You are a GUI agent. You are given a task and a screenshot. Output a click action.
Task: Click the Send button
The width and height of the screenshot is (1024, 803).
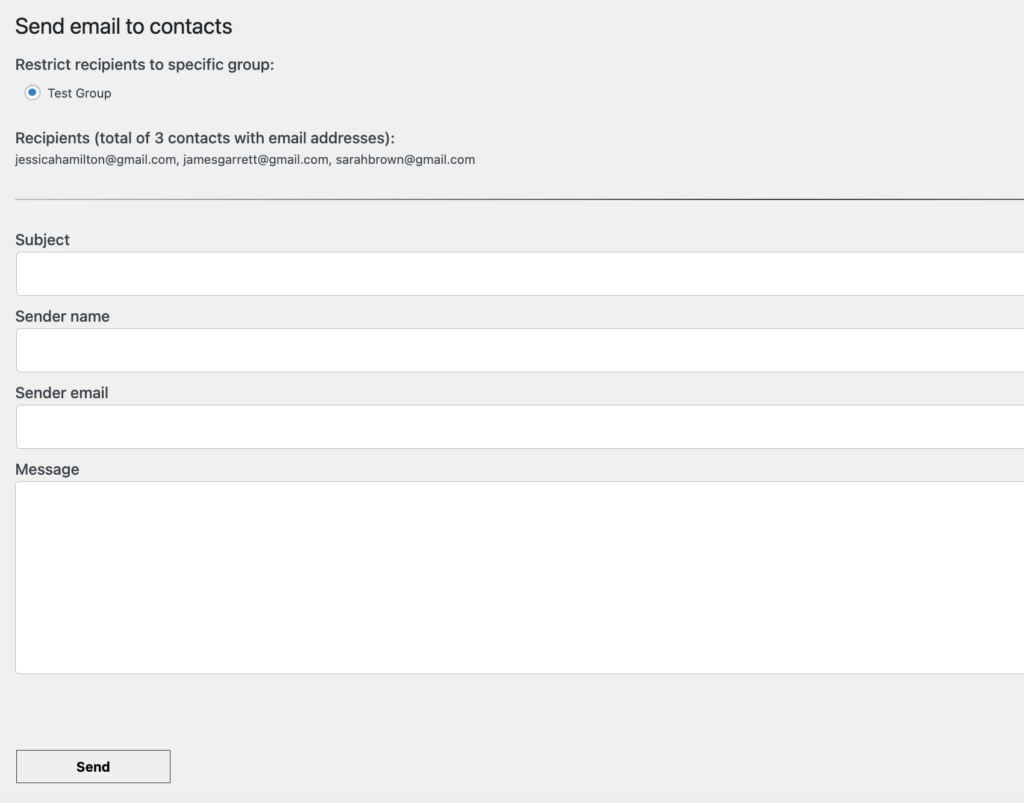[x=93, y=766]
